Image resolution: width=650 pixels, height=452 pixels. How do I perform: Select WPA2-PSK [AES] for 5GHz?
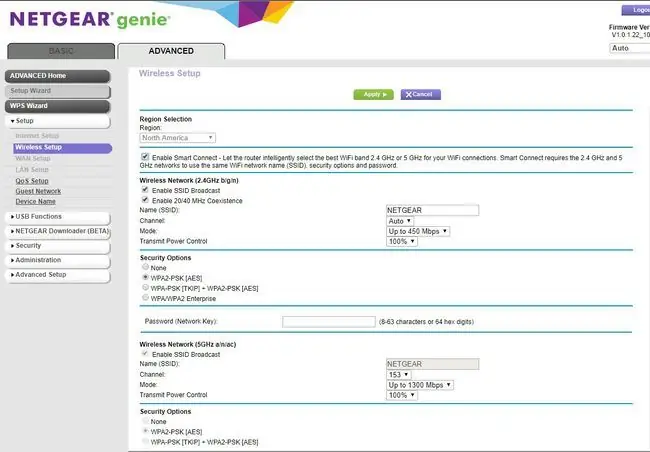click(146, 431)
